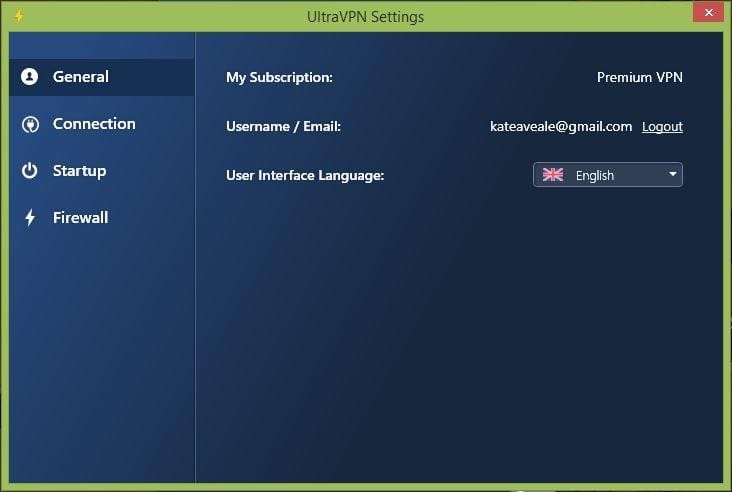
Task: Click the Startup power icon
Action: pyautogui.click(x=29, y=171)
